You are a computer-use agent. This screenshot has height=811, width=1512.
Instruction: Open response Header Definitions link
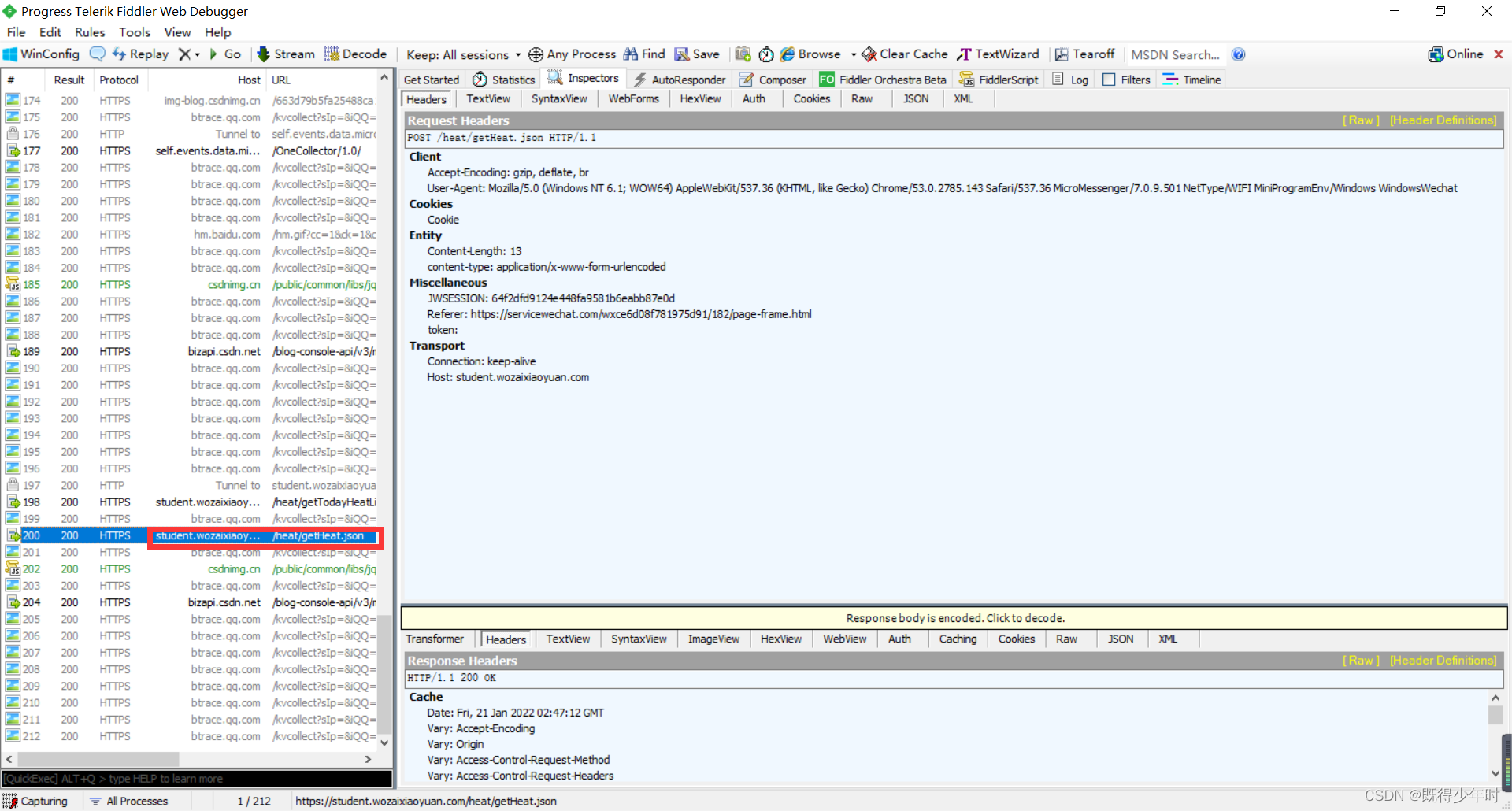[x=1443, y=661]
